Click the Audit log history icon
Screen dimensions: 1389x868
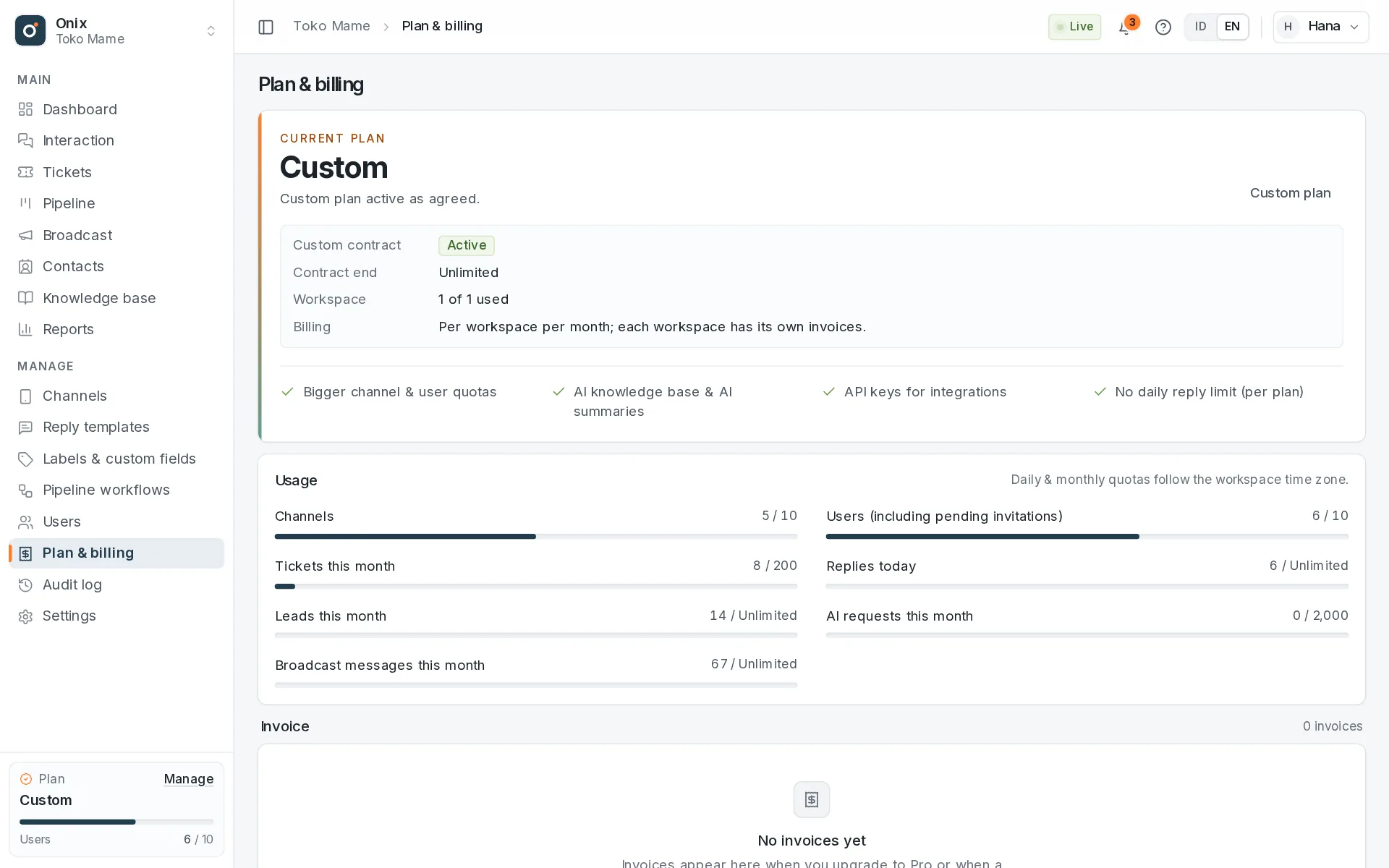(25, 584)
